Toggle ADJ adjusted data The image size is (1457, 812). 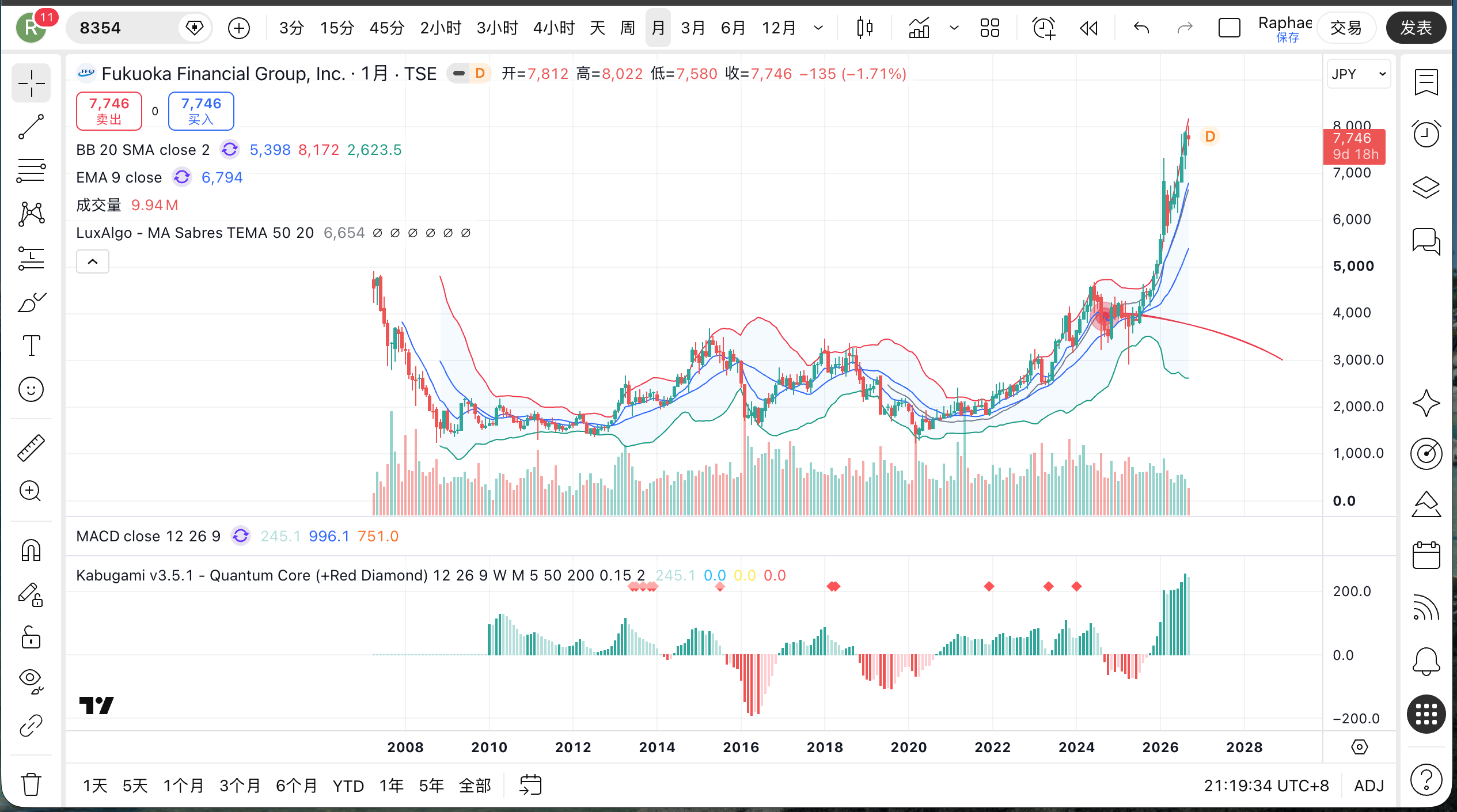pos(1369,786)
